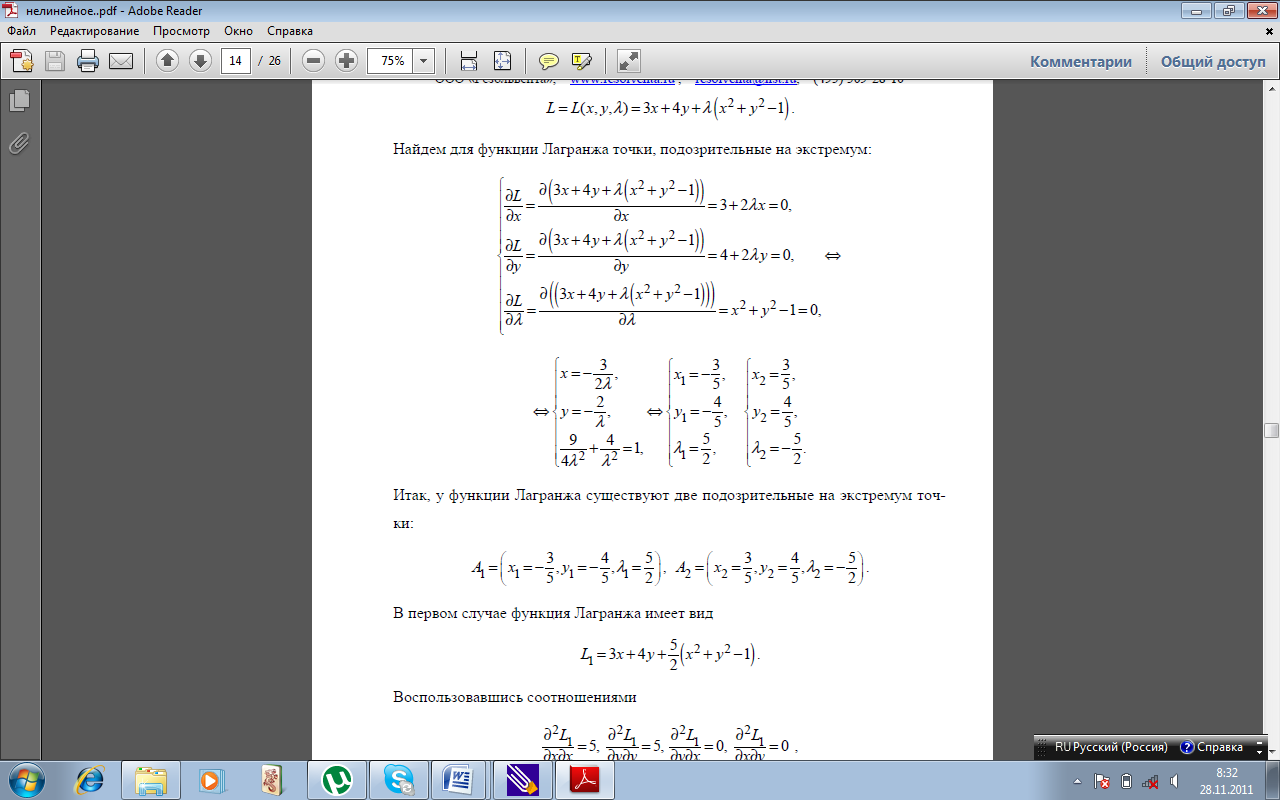Click the volume speaker tray icon

(x=1176, y=781)
